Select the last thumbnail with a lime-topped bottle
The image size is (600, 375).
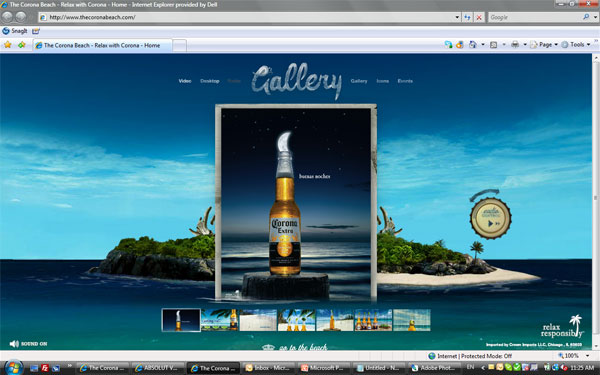pos(412,320)
